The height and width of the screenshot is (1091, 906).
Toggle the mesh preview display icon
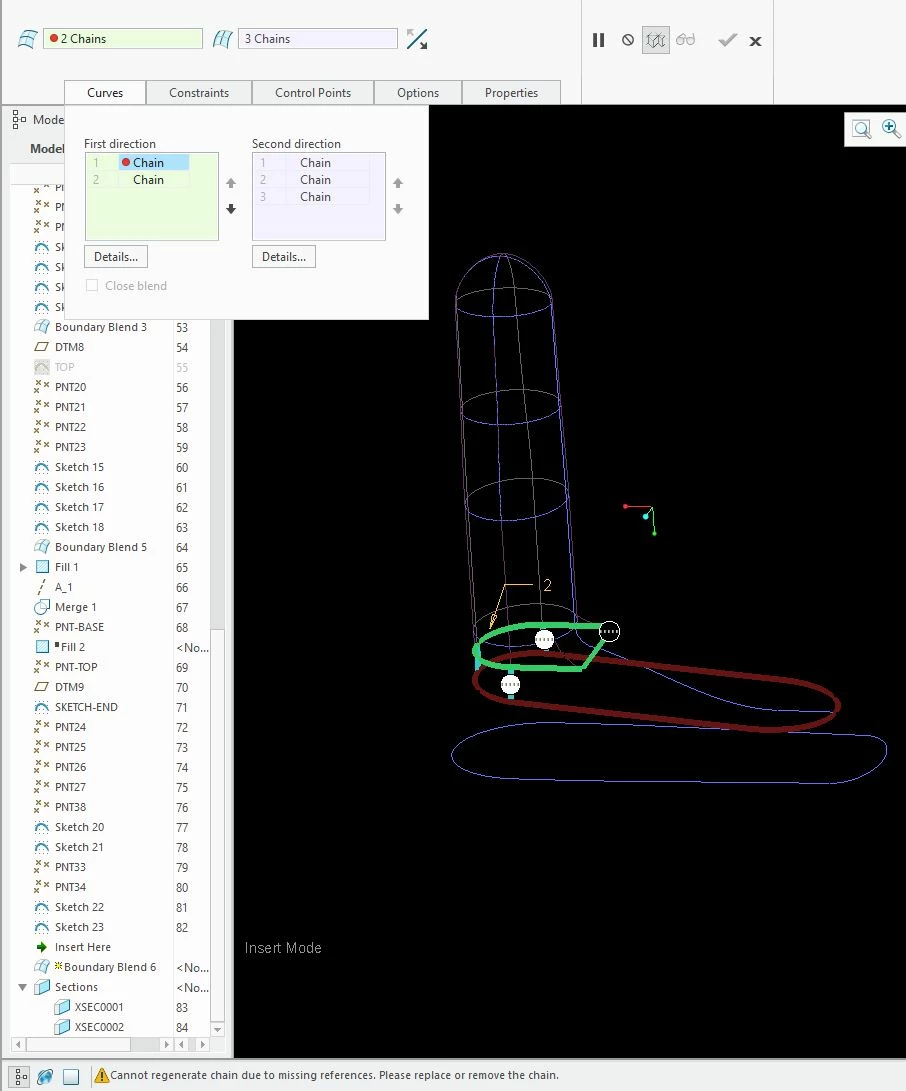[655, 40]
